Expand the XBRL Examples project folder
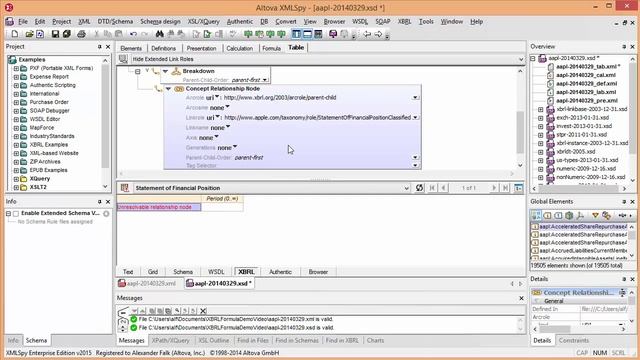The height and width of the screenshot is (360, 640). 16,145
